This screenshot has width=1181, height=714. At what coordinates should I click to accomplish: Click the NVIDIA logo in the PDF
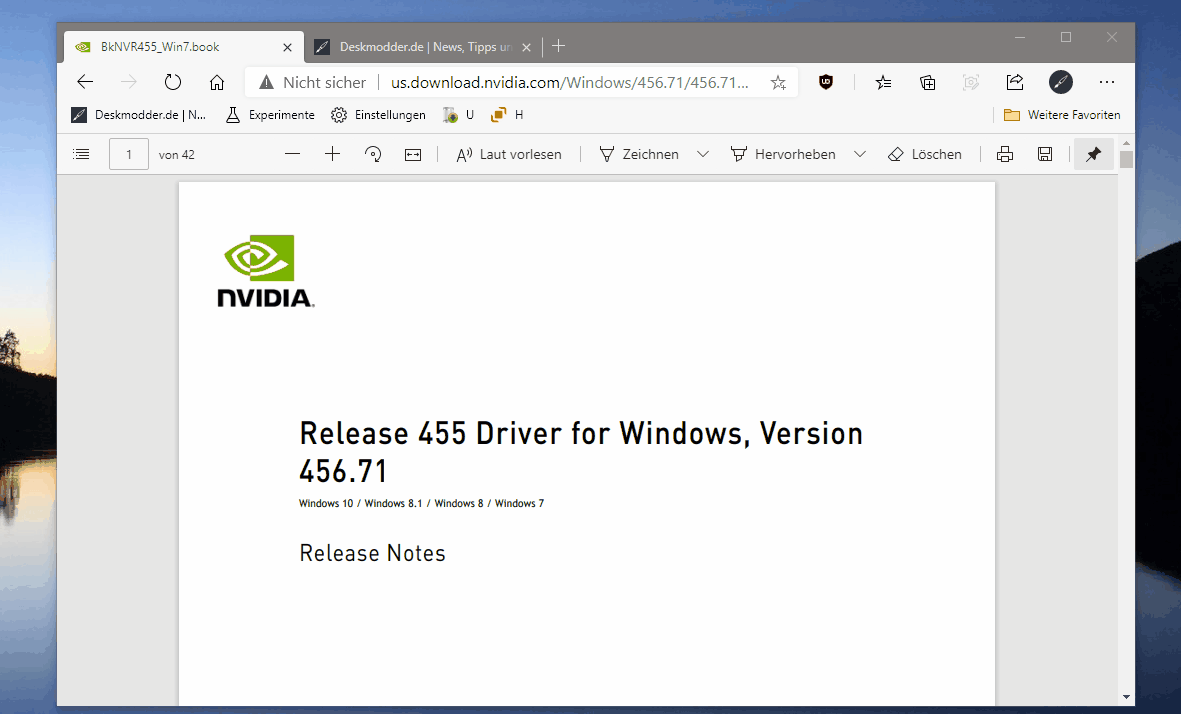pyautogui.click(x=265, y=271)
